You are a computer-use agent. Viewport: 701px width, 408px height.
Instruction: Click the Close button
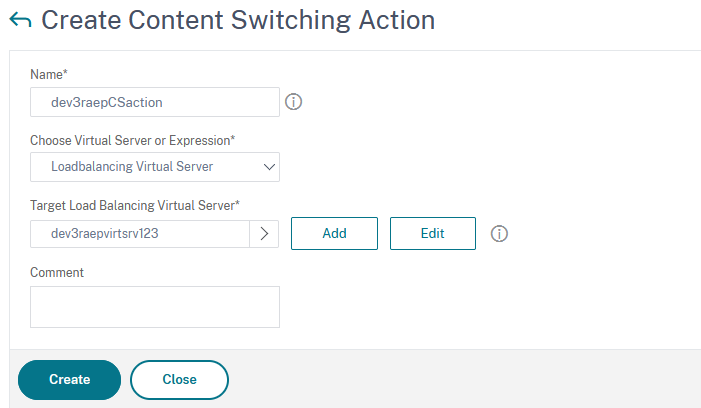(179, 379)
